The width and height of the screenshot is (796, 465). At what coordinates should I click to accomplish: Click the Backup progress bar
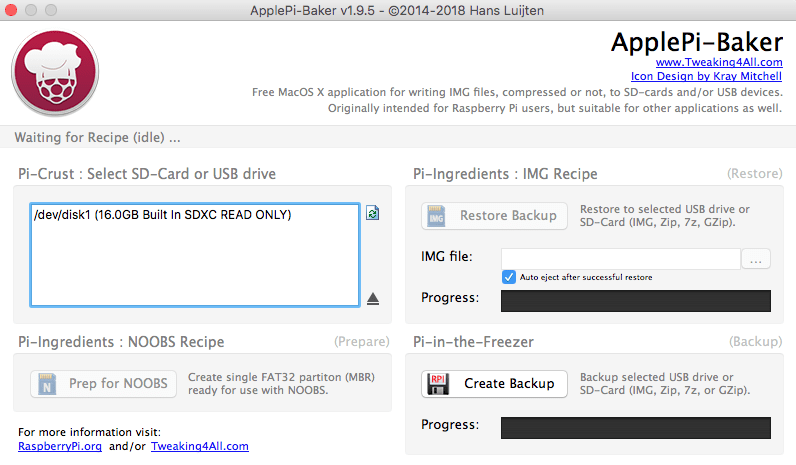(x=635, y=427)
